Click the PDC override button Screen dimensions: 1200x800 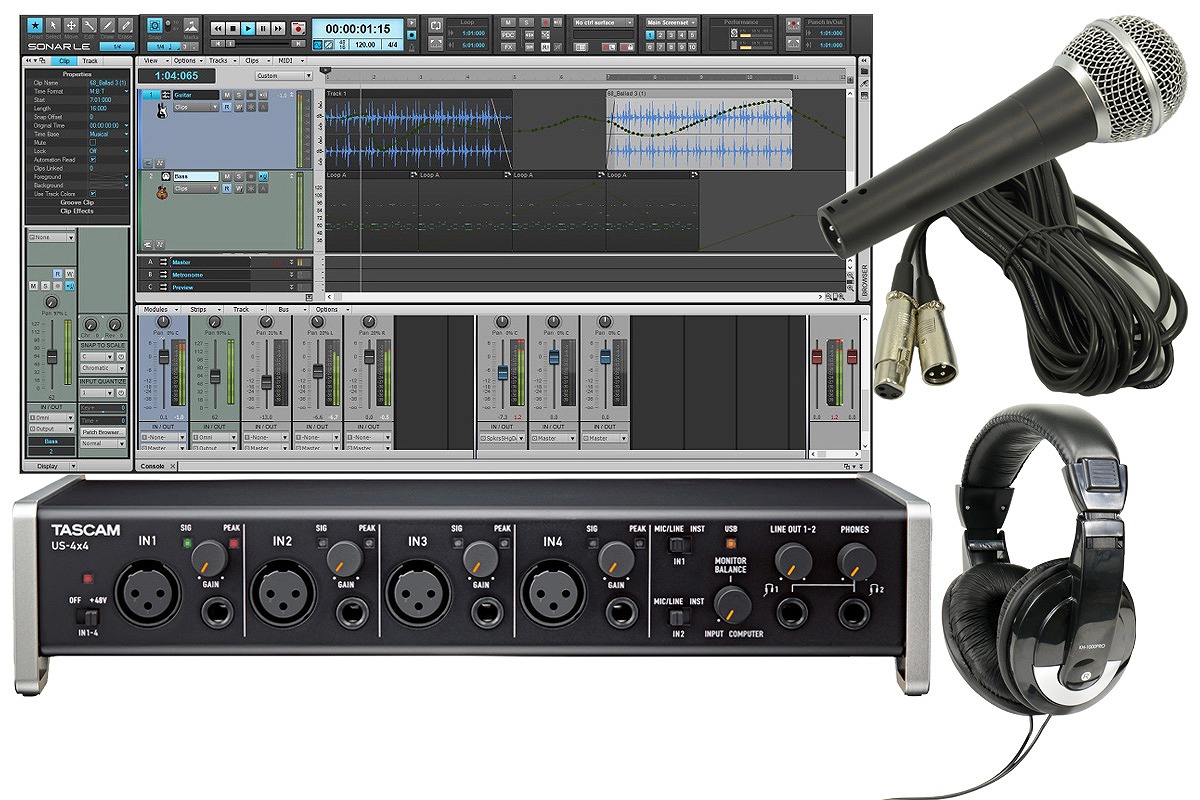coord(508,33)
